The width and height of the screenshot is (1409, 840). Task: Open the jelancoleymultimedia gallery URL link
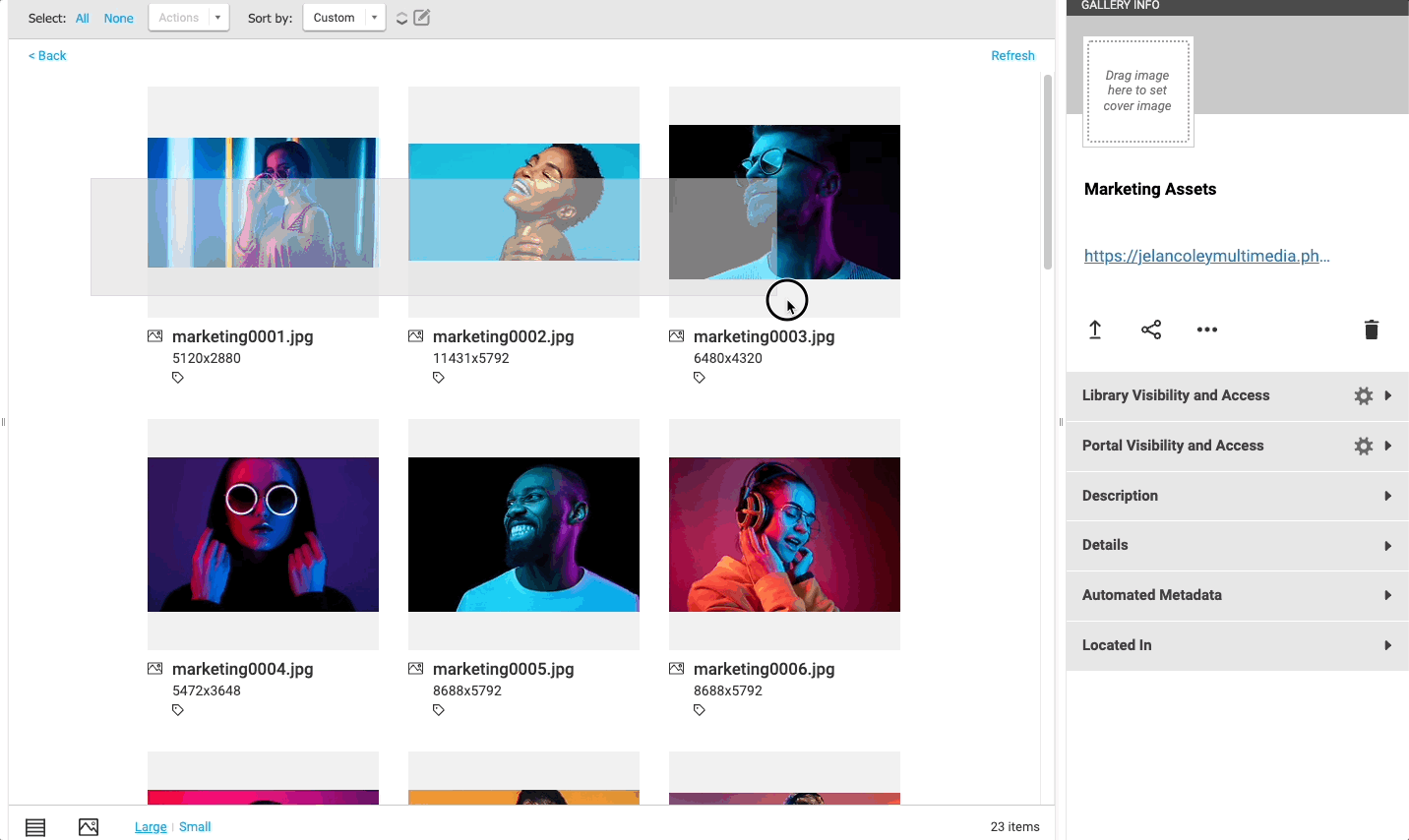[1207, 256]
